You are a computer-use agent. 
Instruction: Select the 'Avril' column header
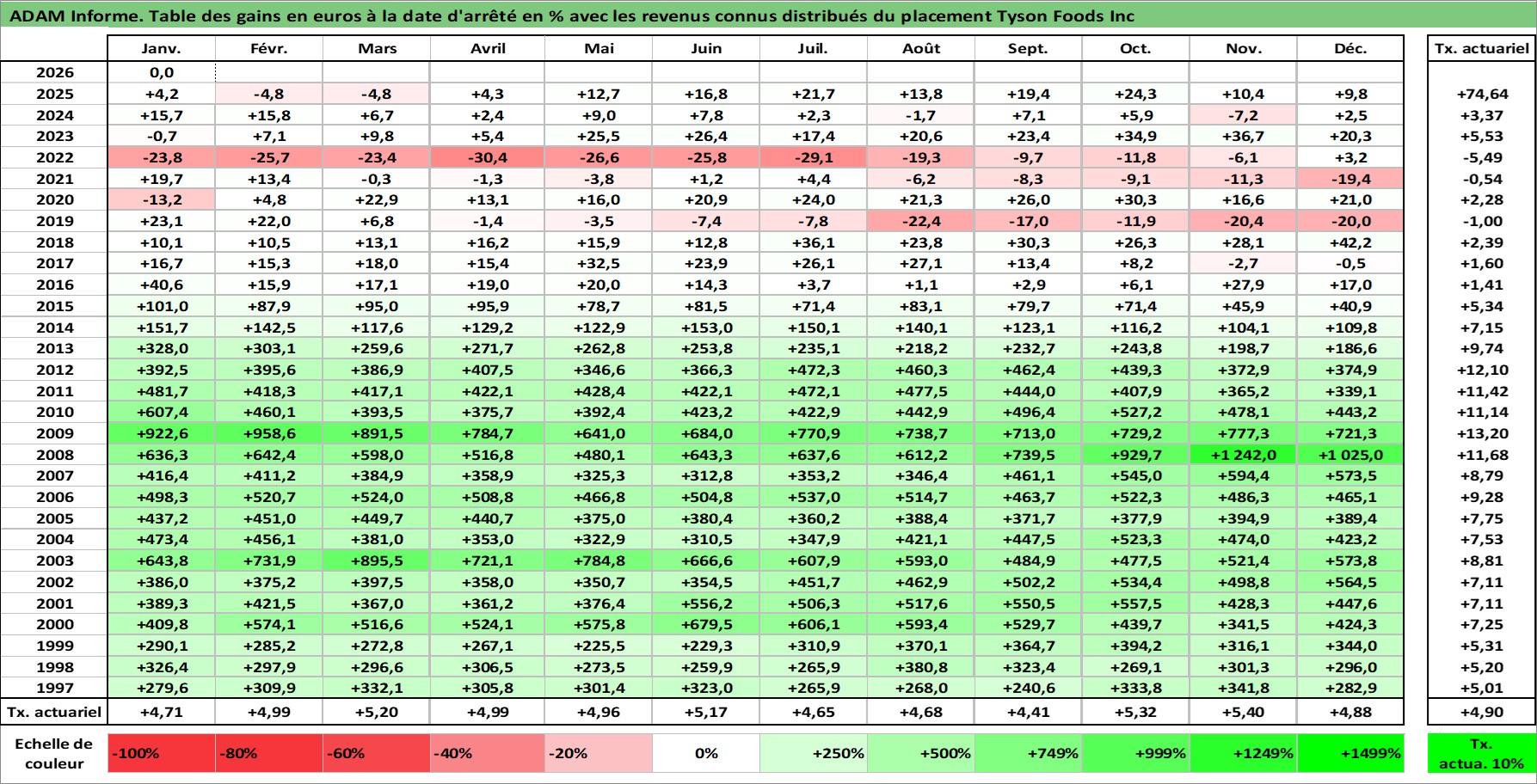pos(488,48)
